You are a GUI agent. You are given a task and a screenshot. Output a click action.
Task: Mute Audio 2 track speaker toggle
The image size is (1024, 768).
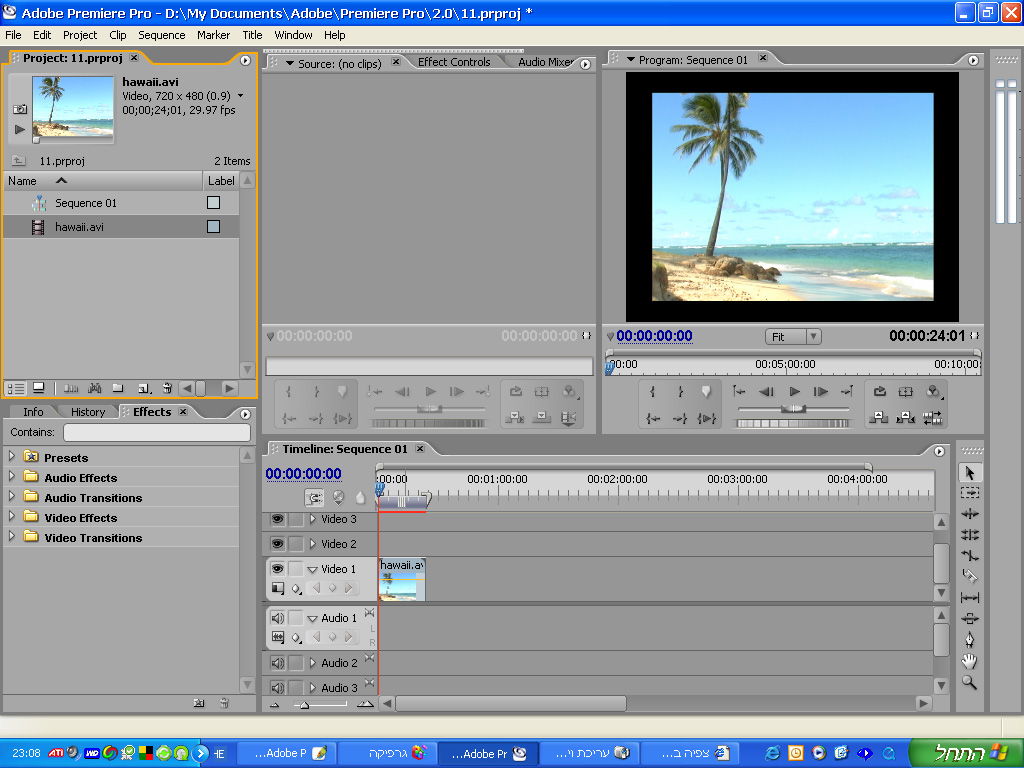click(278, 663)
